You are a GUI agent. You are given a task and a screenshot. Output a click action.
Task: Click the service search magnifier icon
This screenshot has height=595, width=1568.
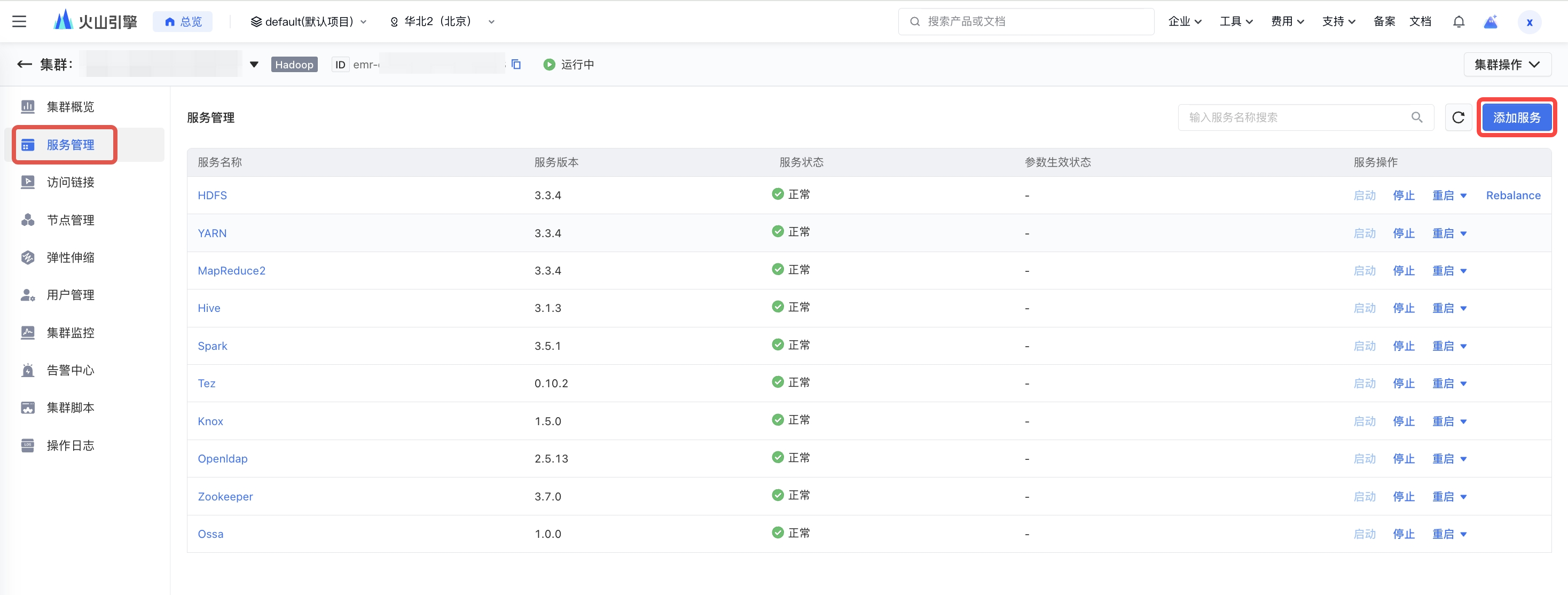(1417, 118)
